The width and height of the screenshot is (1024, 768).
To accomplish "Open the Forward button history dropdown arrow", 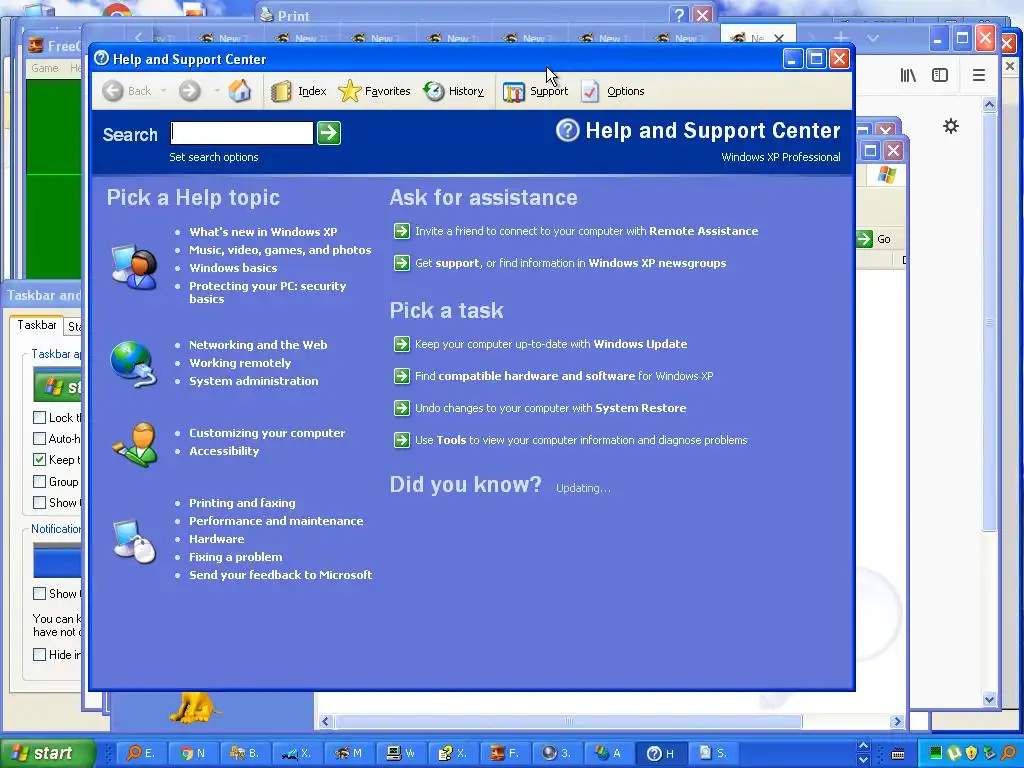I will click(216, 91).
